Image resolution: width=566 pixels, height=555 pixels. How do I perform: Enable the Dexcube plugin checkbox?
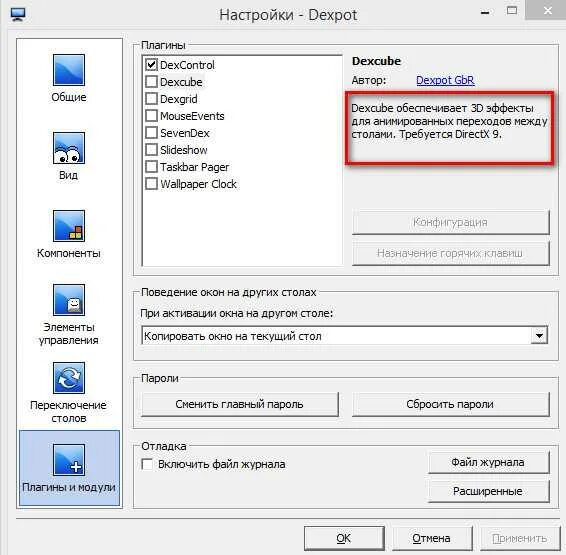coord(151,82)
